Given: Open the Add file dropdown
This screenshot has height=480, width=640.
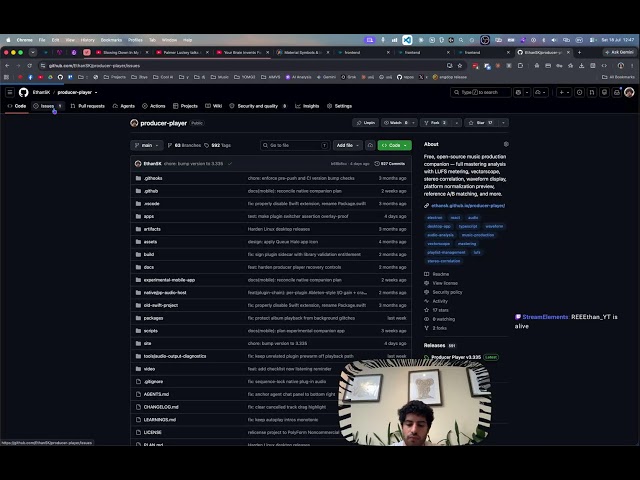Looking at the screenshot, I should point(347,145).
